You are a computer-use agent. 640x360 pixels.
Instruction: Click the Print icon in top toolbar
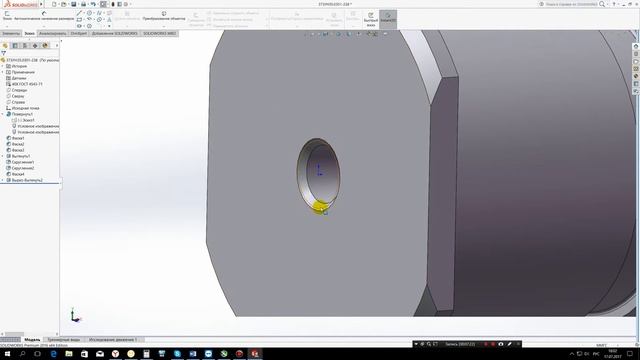coord(83,4)
